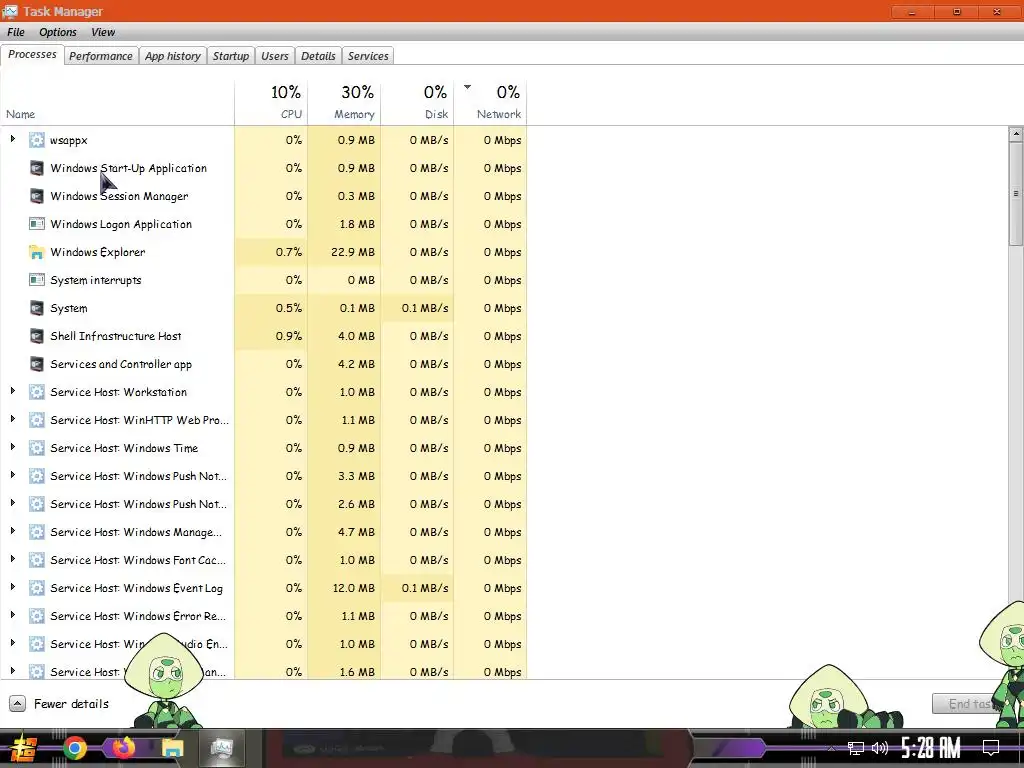Switch to the Services tab
Image resolution: width=1024 pixels, height=768 pixels.
pyautogui.click(x=368, y=56)
